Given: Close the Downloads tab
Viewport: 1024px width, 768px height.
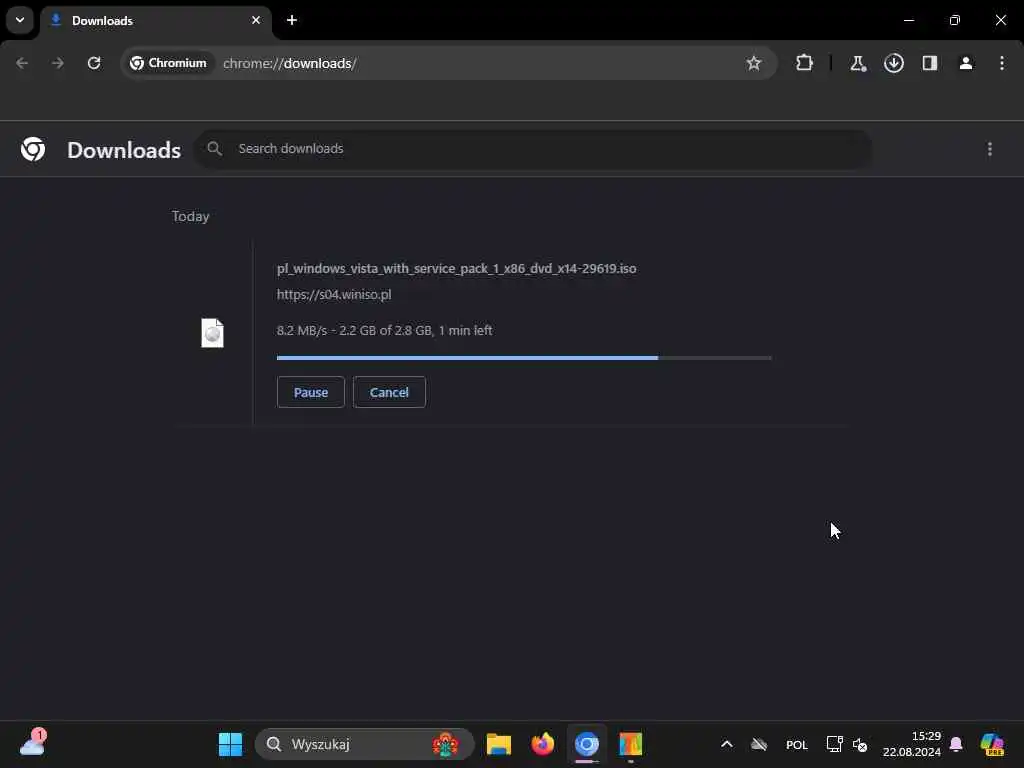Looking at the screenshot, I should 256,20.
